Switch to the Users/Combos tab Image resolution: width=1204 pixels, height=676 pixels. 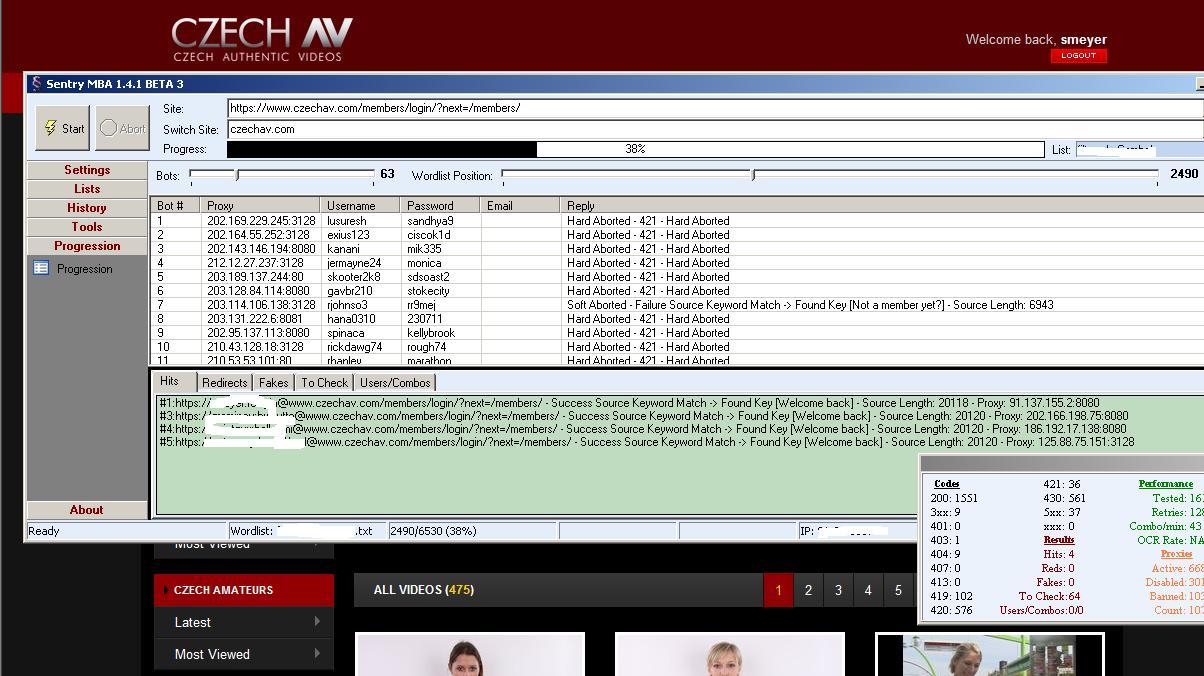(395, 383)
